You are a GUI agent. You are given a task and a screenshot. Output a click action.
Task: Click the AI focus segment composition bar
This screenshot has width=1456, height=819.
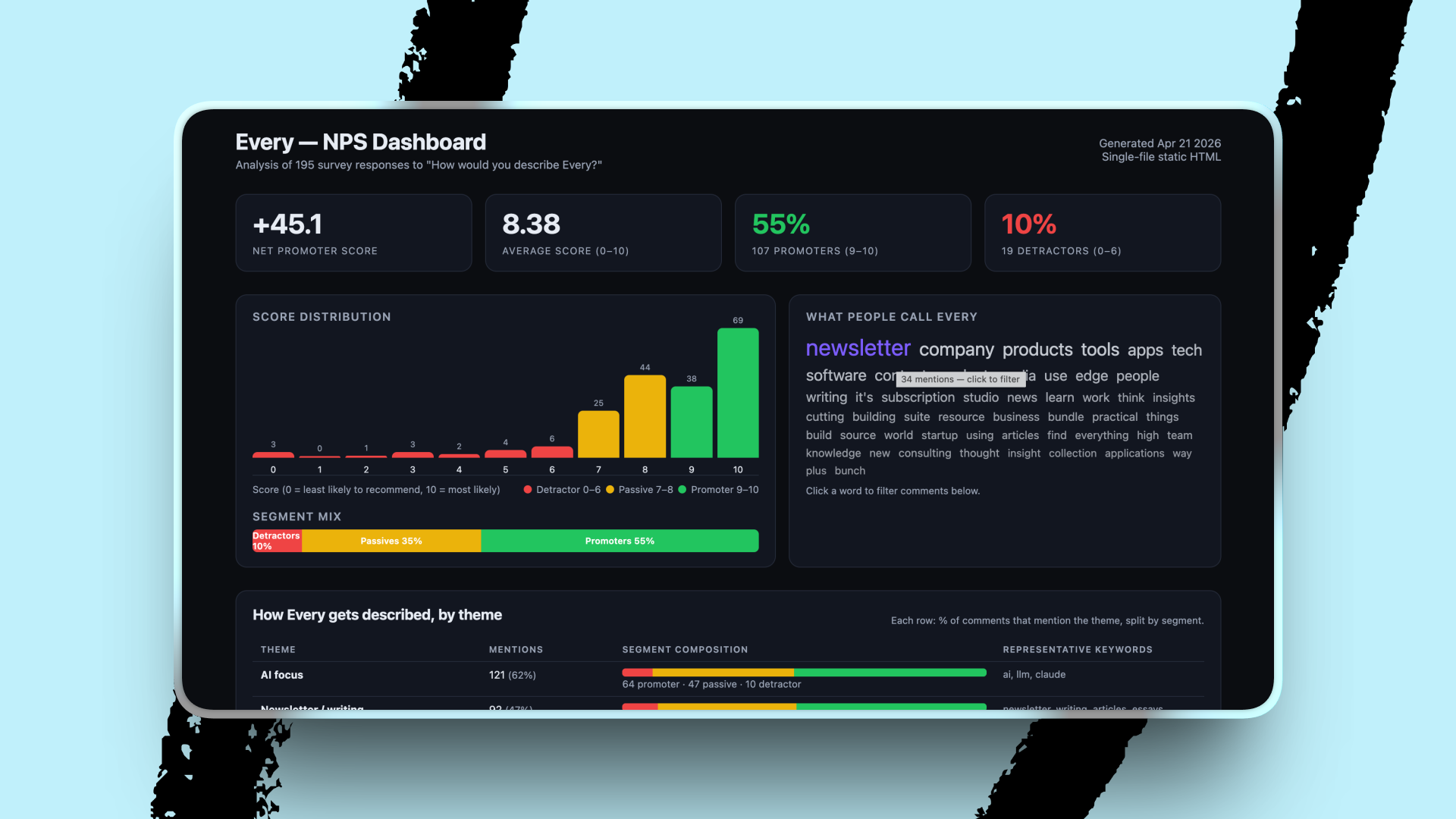804,673
